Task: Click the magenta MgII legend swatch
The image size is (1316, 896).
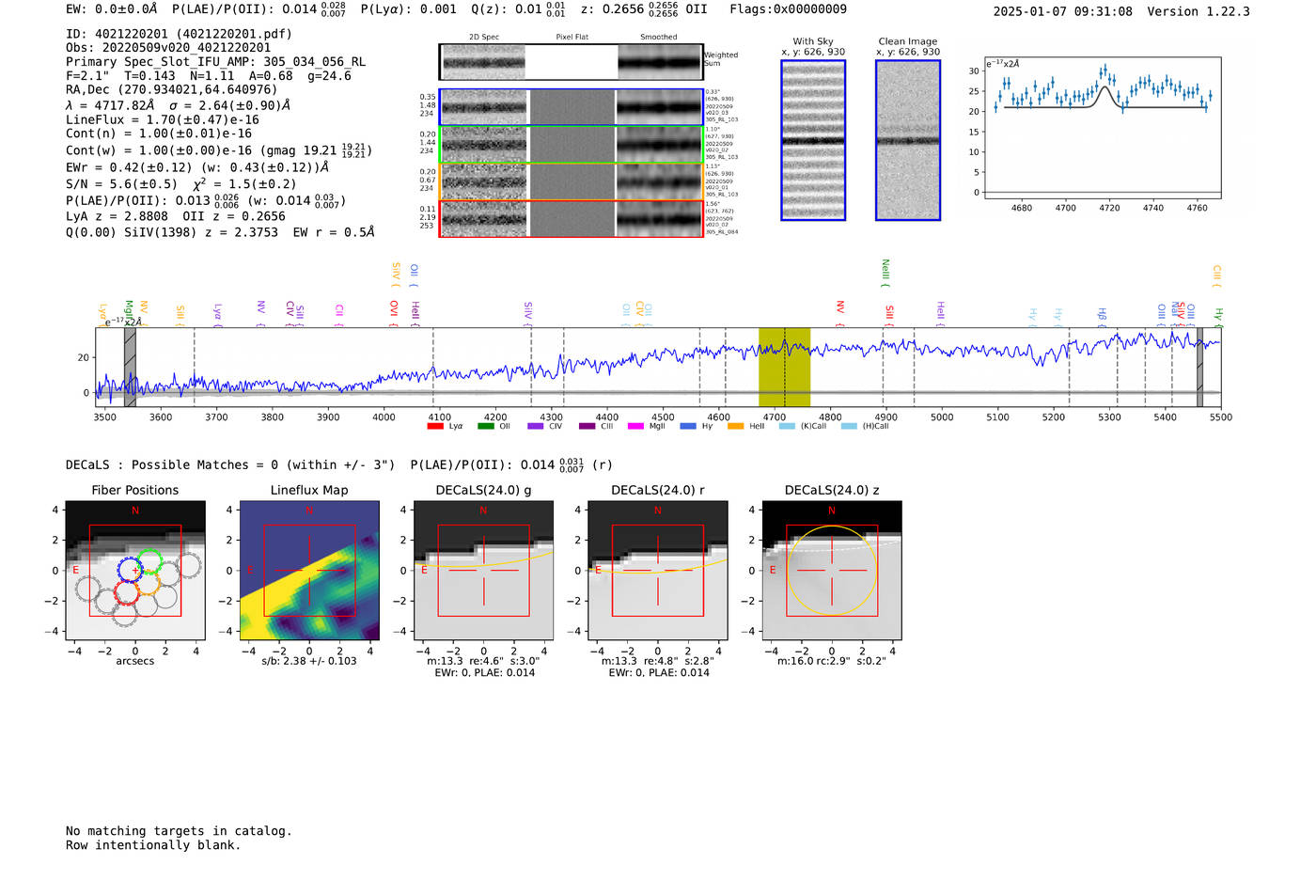Action: click(x=636, y=426)
